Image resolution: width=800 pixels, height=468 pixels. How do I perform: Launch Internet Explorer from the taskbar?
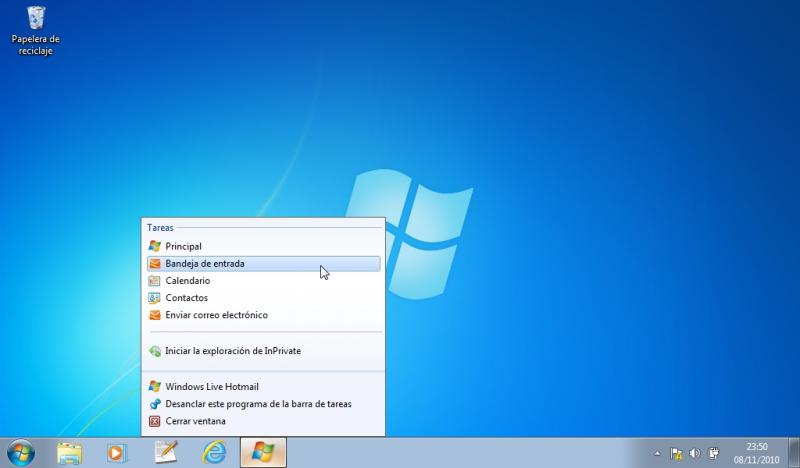[214, 453]
